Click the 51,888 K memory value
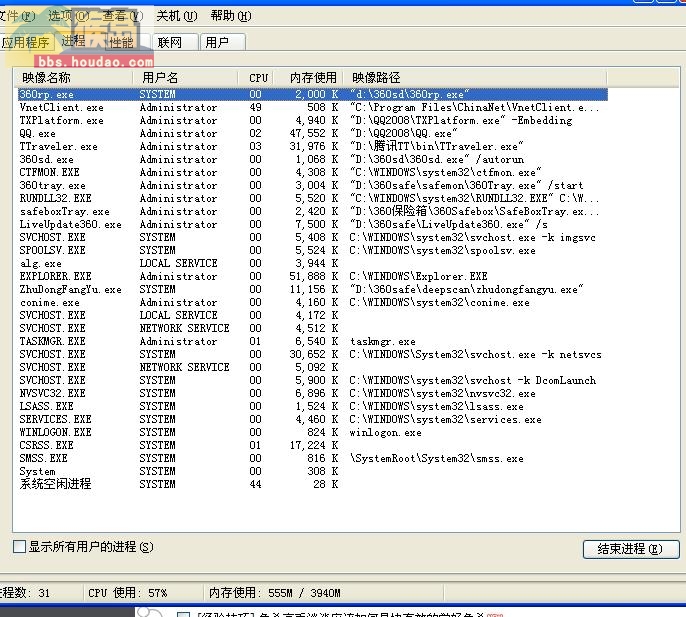This screenshot has width=686, height=617. coord(314,276)
